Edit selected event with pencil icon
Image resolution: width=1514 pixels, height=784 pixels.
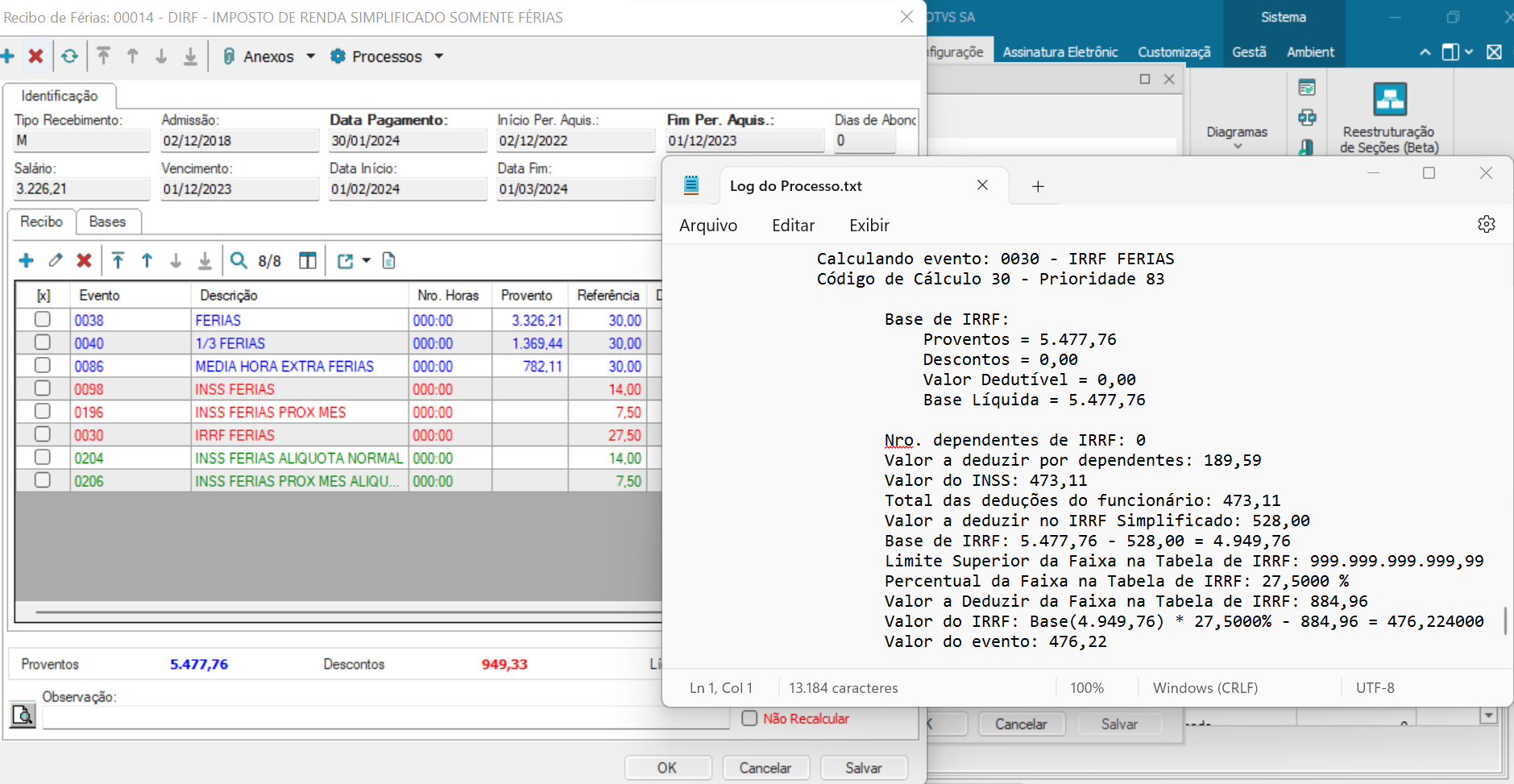55,260
